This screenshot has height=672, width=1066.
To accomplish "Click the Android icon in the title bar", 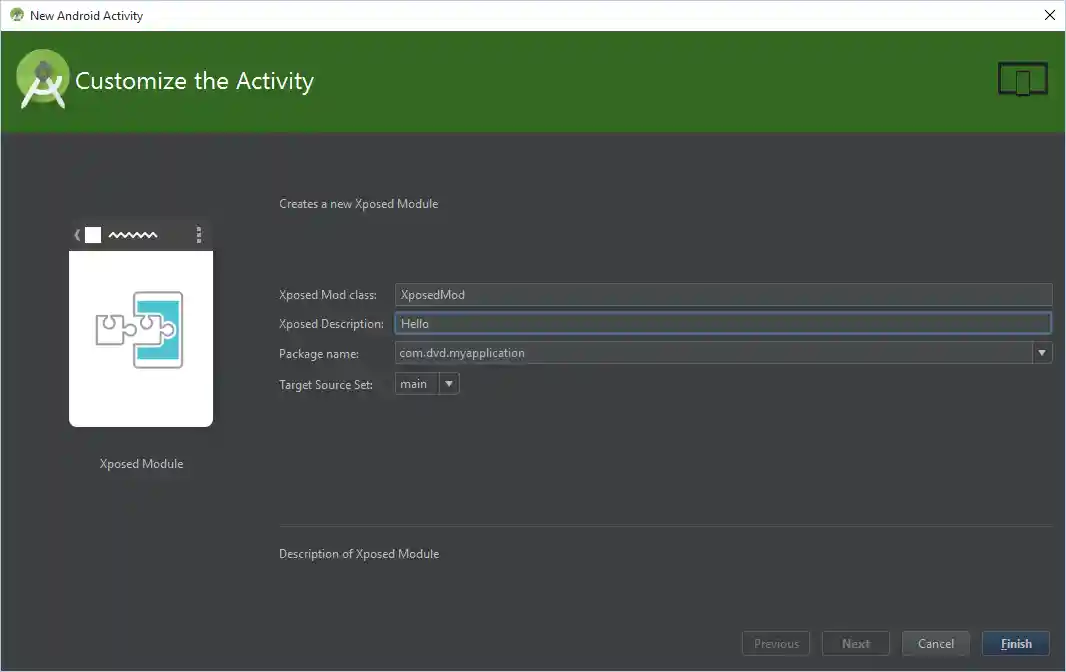I will click(x=16, y=15).
